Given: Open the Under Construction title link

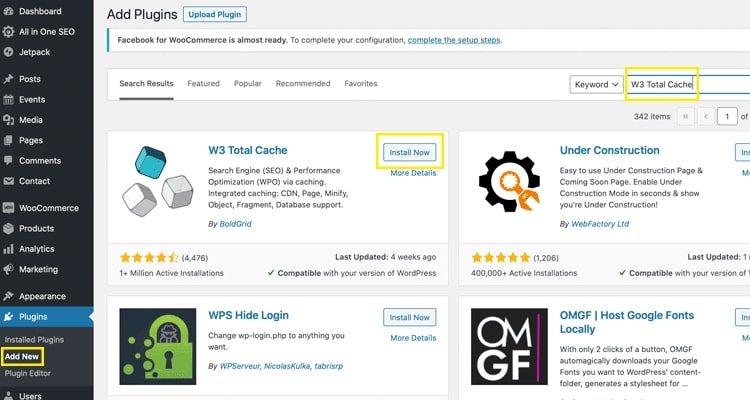Looking at the screenshot, I should click(x=609, y=150).
